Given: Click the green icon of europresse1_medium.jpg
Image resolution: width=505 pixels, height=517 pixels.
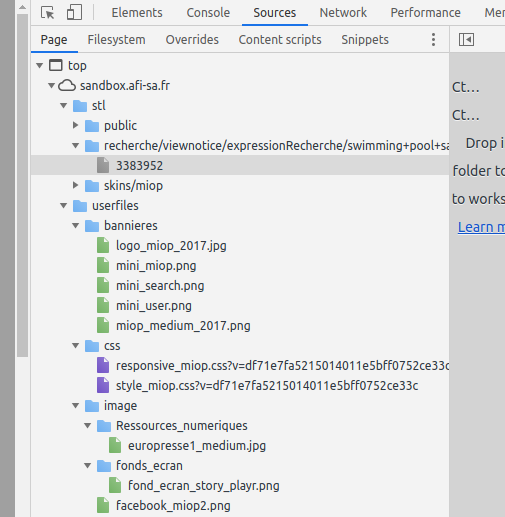Looking at the screenshot, I should coord(115,446).
